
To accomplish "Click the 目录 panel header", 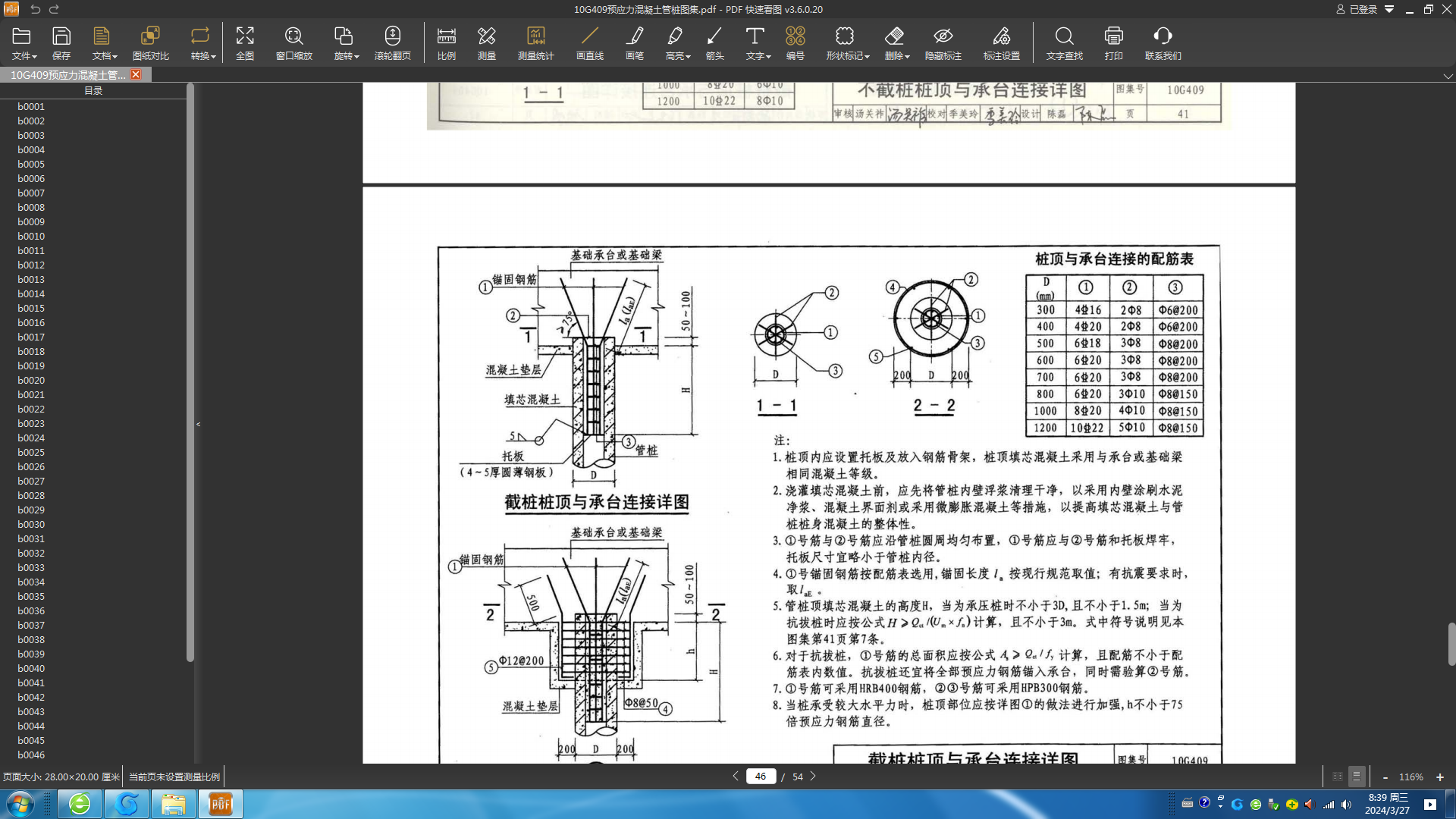I will 93,90.
